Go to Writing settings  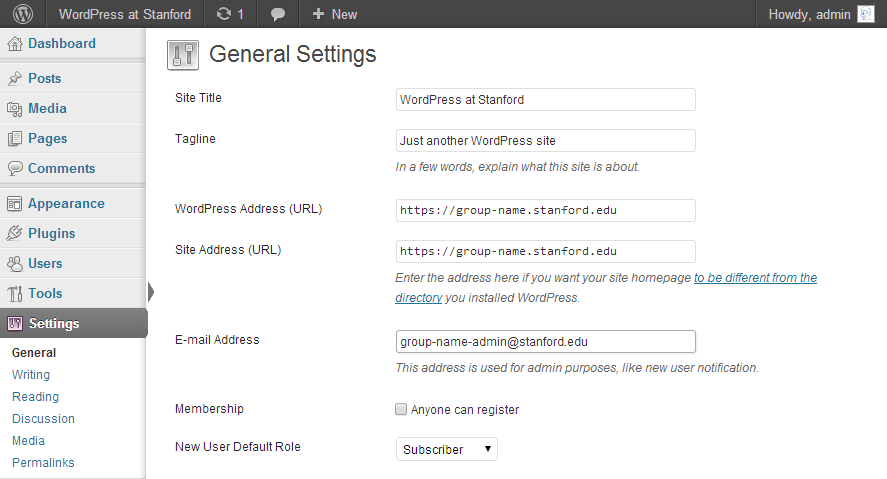tap(31, 375)
